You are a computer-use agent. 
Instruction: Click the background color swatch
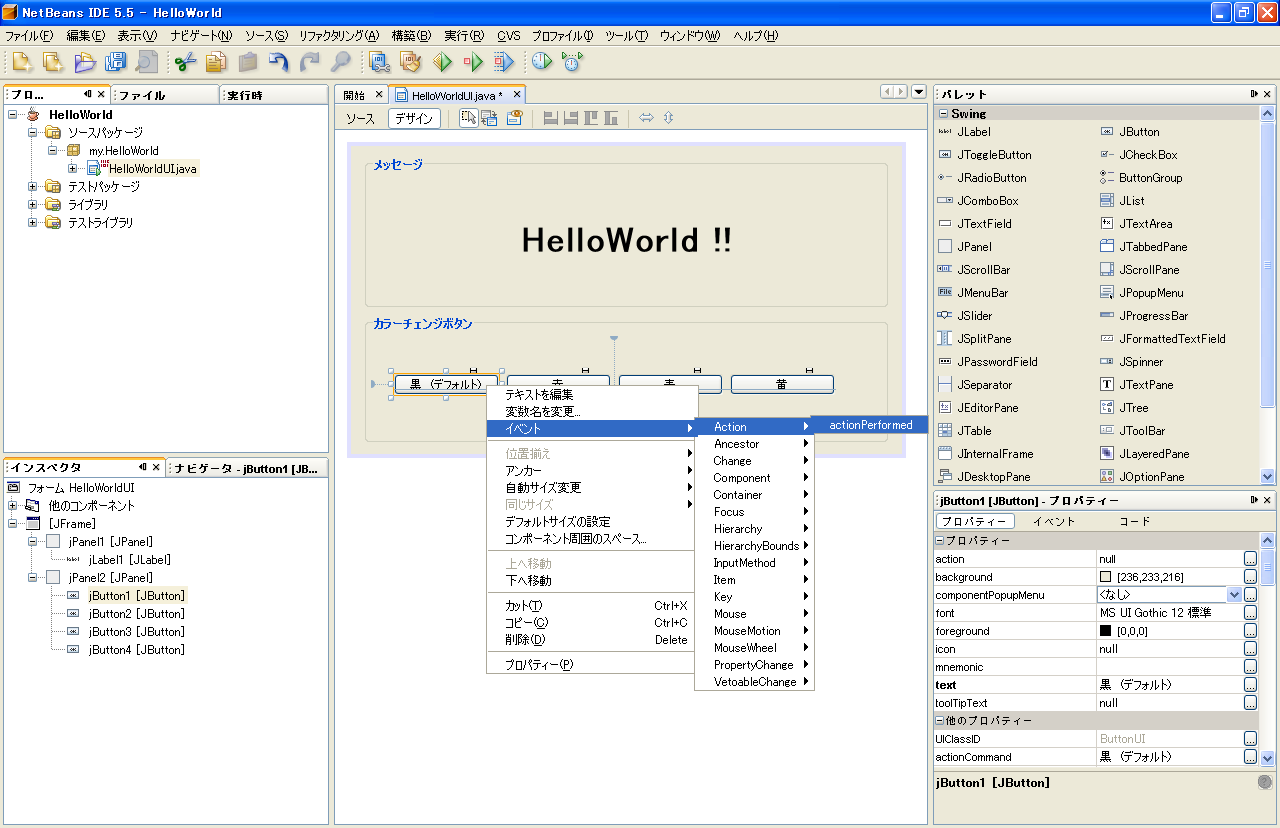(x=1105, y=577)
